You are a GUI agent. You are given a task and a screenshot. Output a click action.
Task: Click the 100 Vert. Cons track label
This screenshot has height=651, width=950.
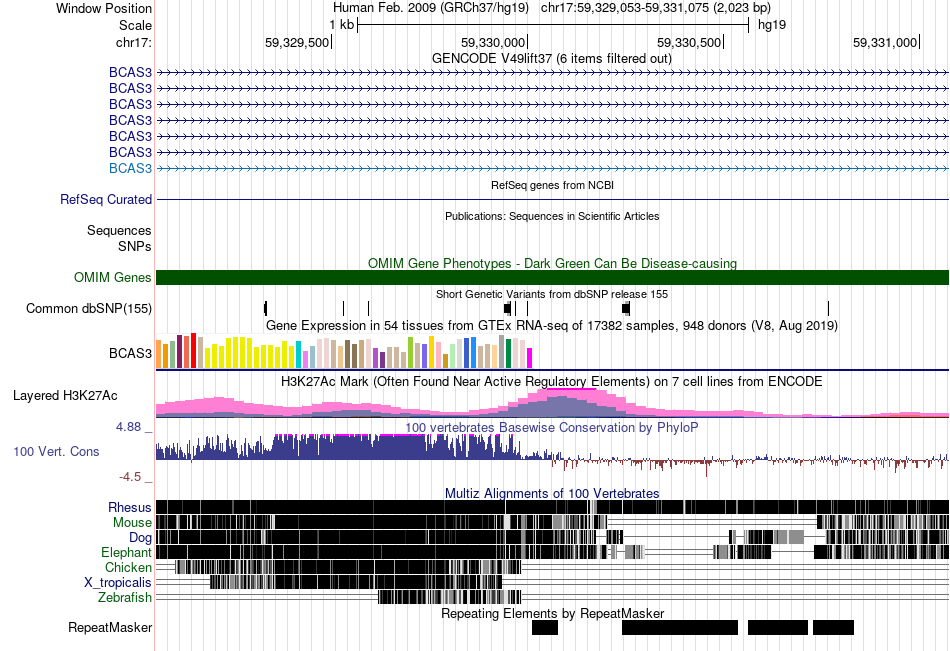click(x=56, y=452)
